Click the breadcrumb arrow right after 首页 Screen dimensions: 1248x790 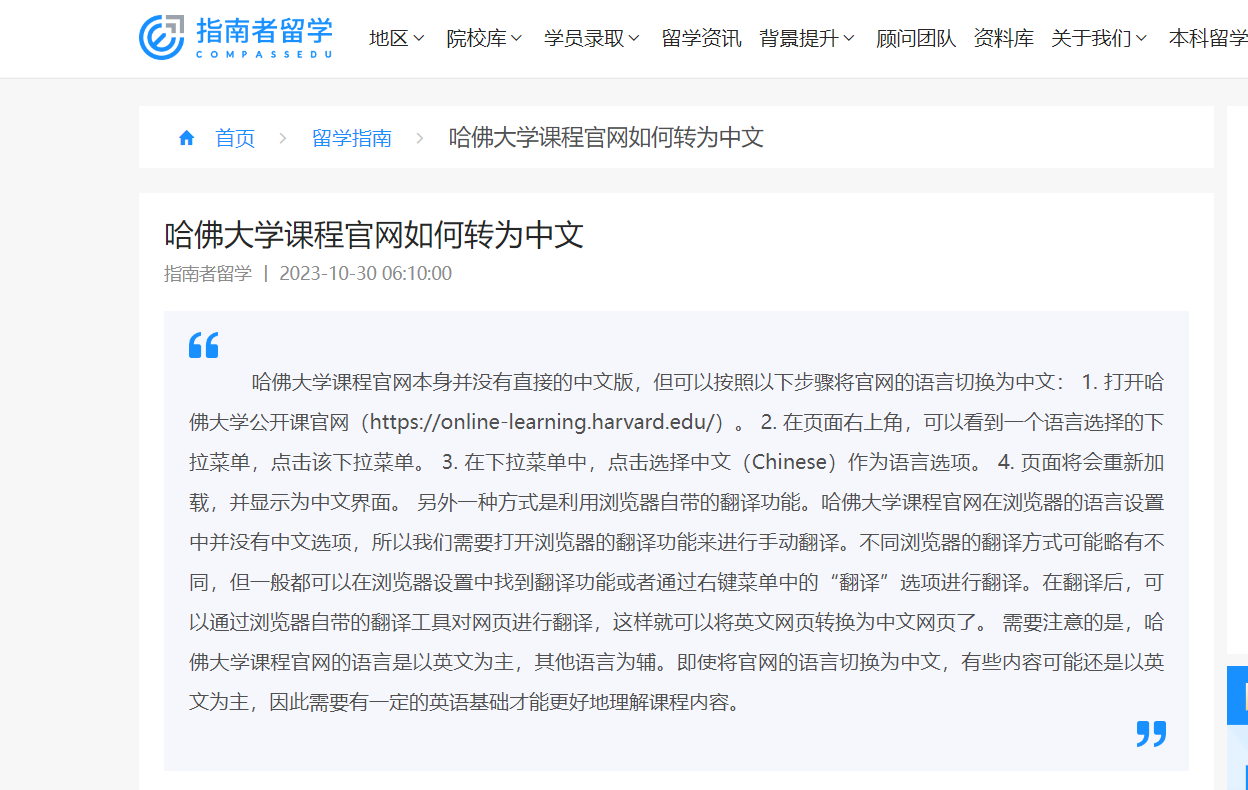point(283,138)
